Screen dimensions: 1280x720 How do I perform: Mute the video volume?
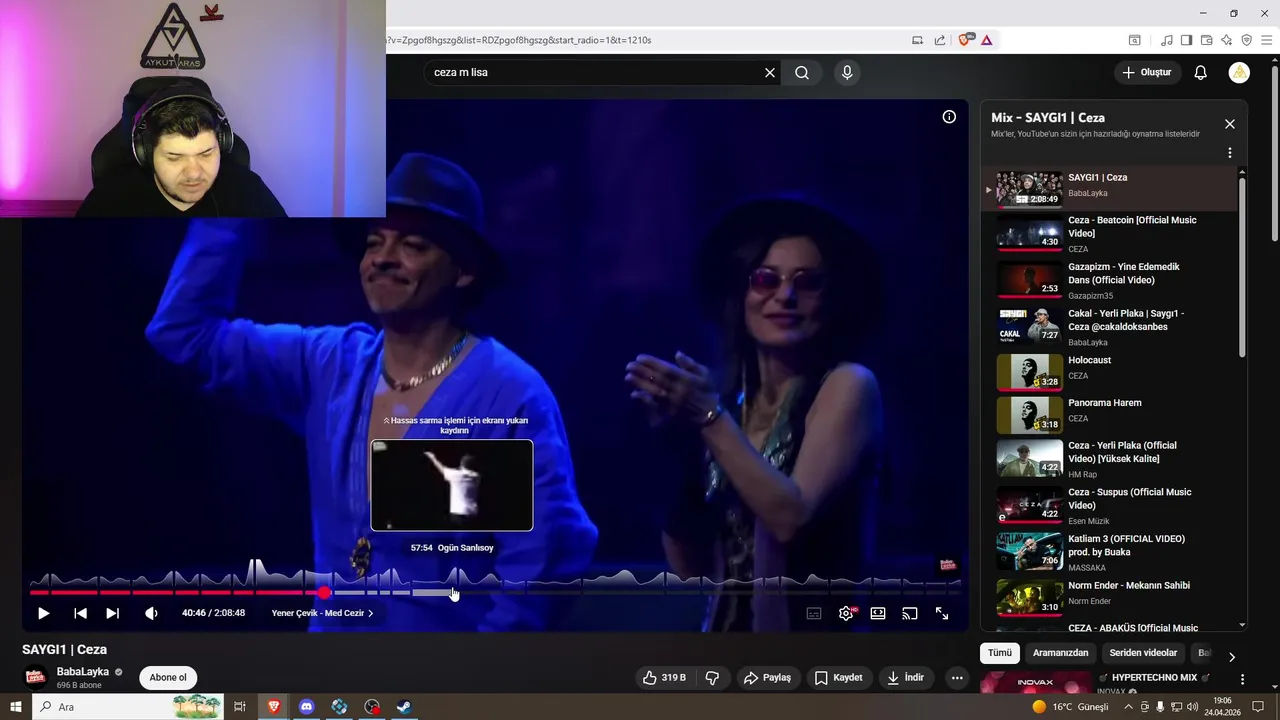[151, 613]
